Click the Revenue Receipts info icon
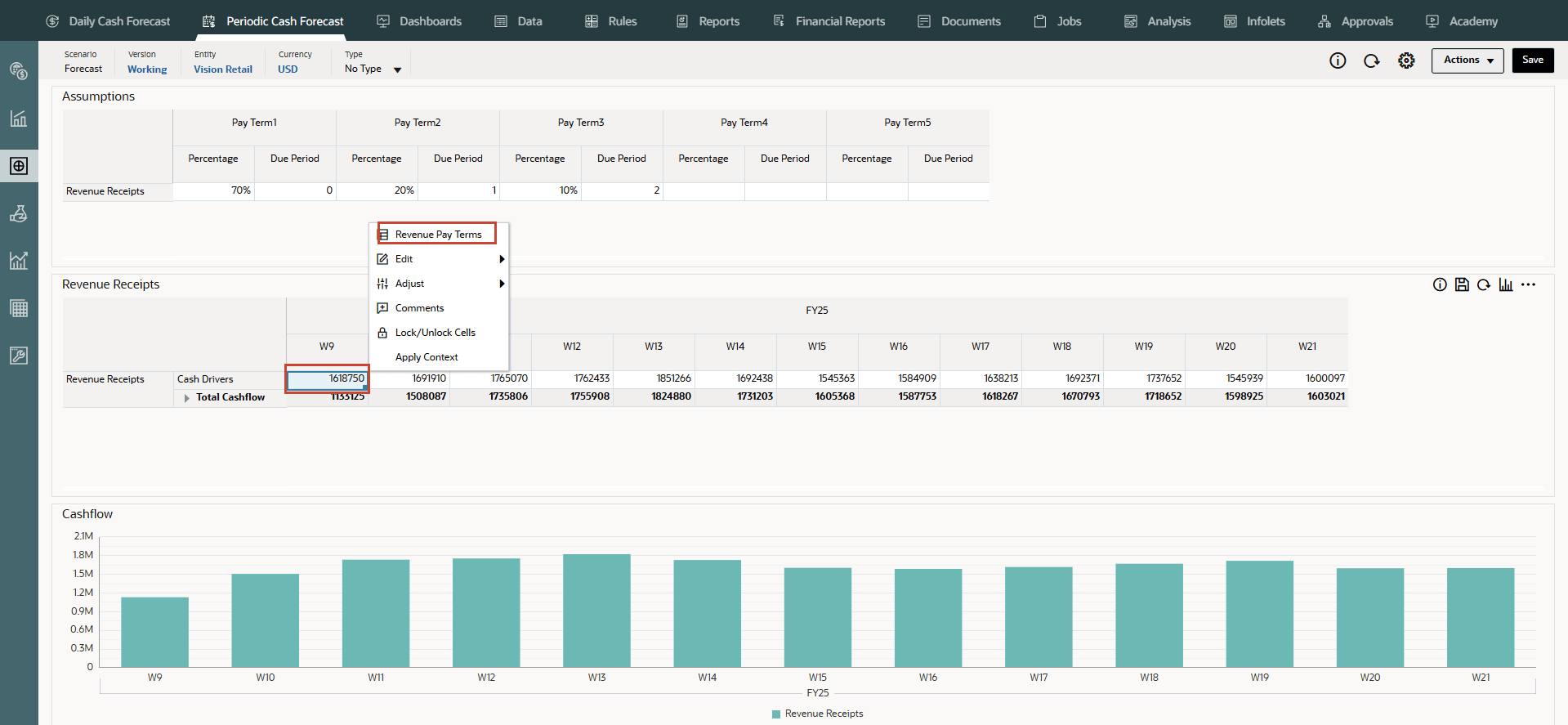Viewport: 1568px width, 725px height. pyautogui.click(x=1440, y=284)
